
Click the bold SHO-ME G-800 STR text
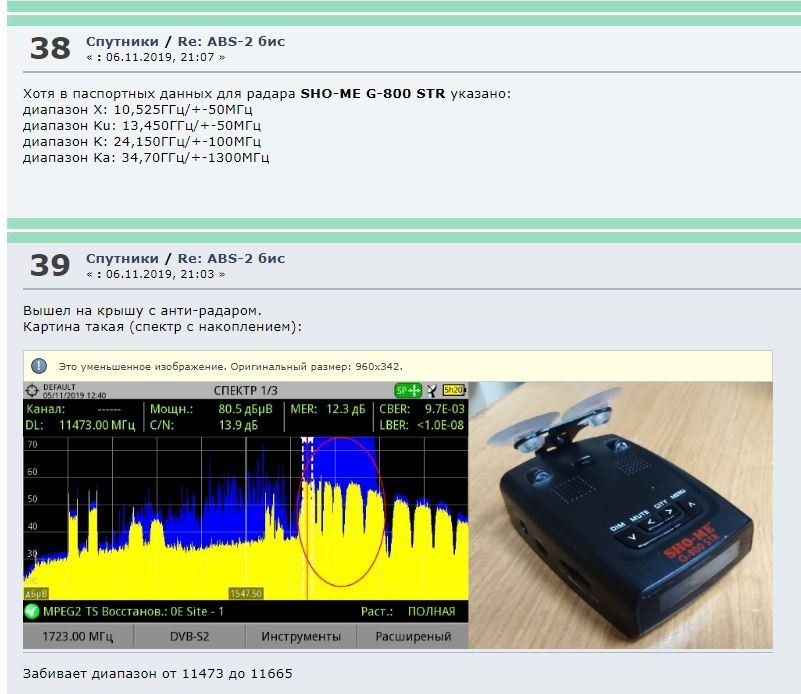pyautogui.click(x=373, y=94)
